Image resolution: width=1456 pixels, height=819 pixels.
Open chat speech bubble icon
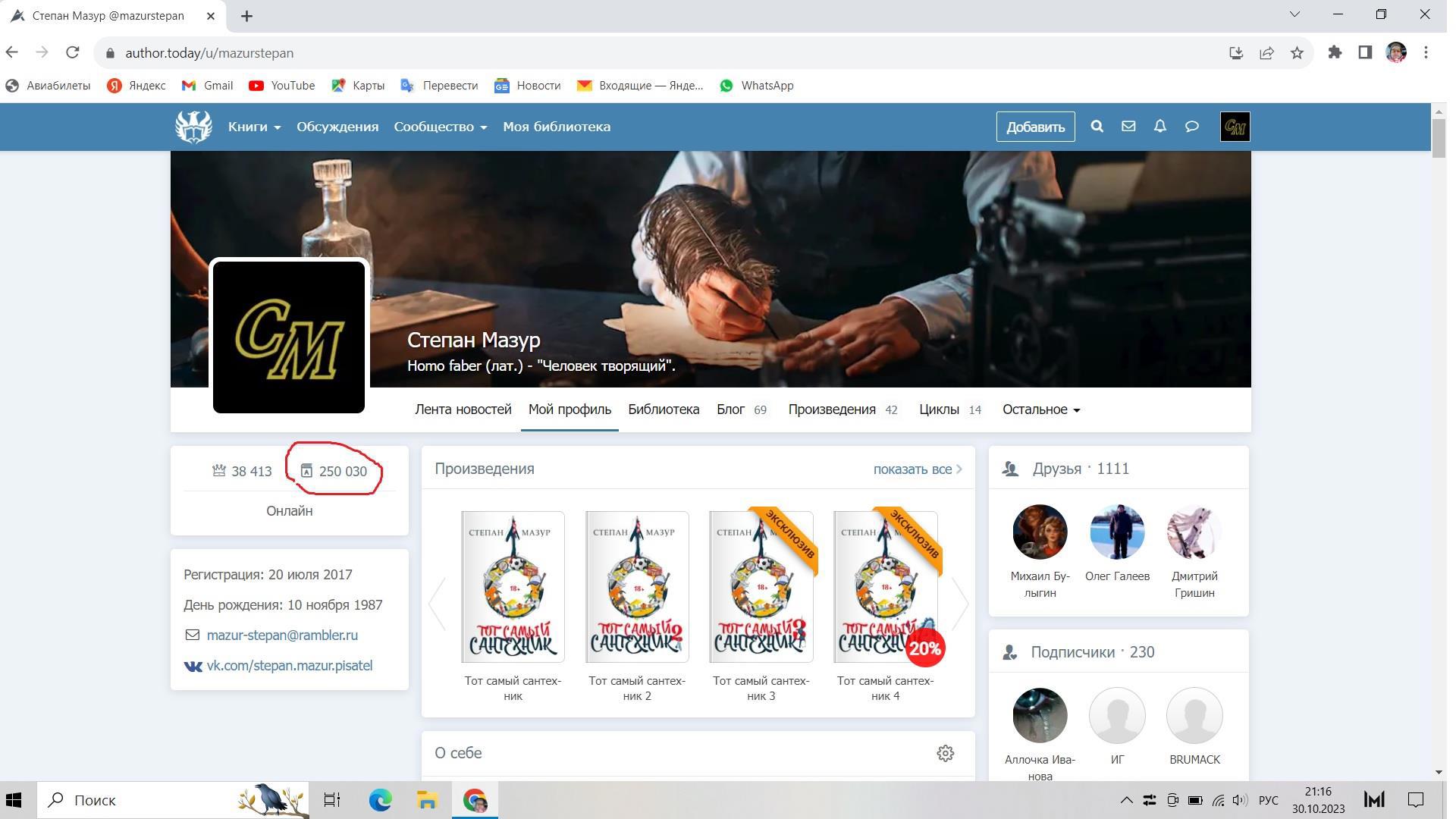(1192, 127)
